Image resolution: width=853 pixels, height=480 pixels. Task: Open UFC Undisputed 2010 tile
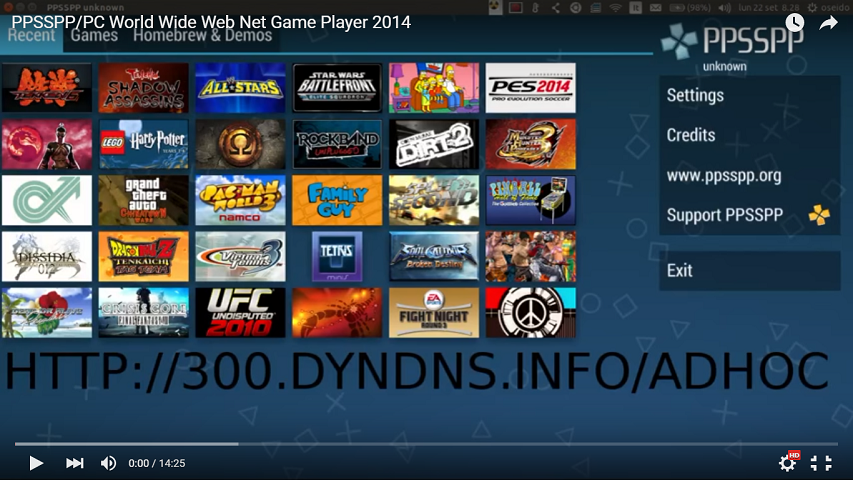click(240, 313)
